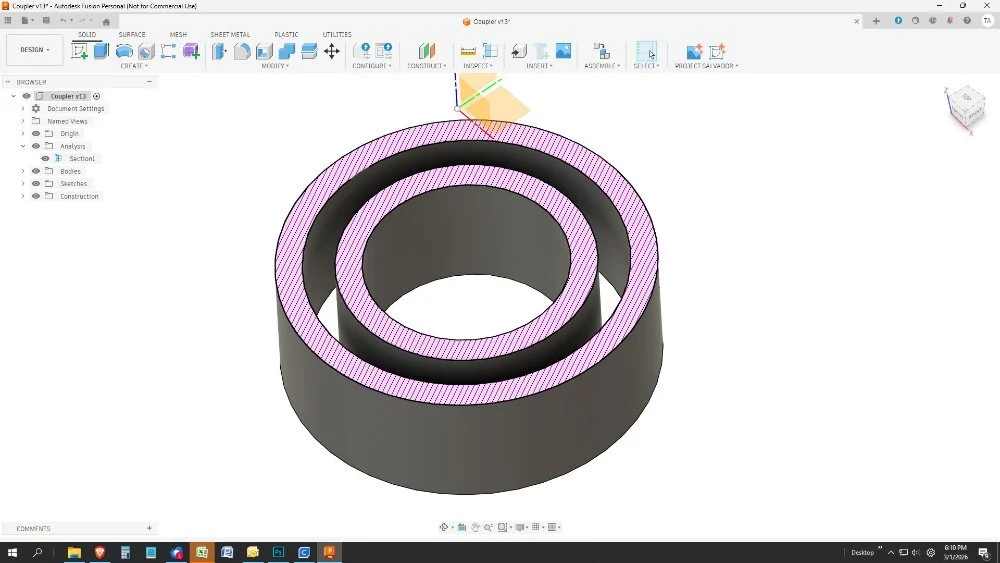Activate the Press Pull tool
Screen dimensions: 1000x563
(220, 51)
